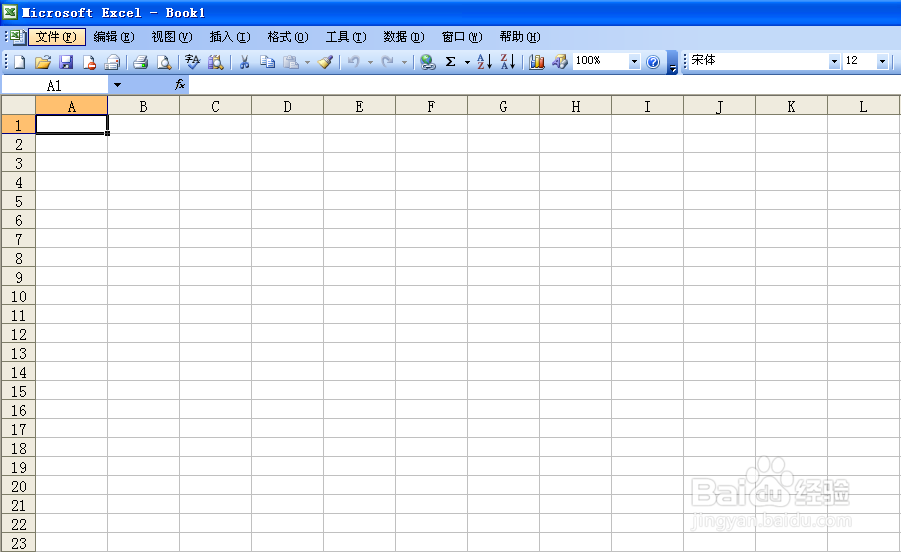
Task: Click the Redo arrow icon
Action: click(388, 62)
